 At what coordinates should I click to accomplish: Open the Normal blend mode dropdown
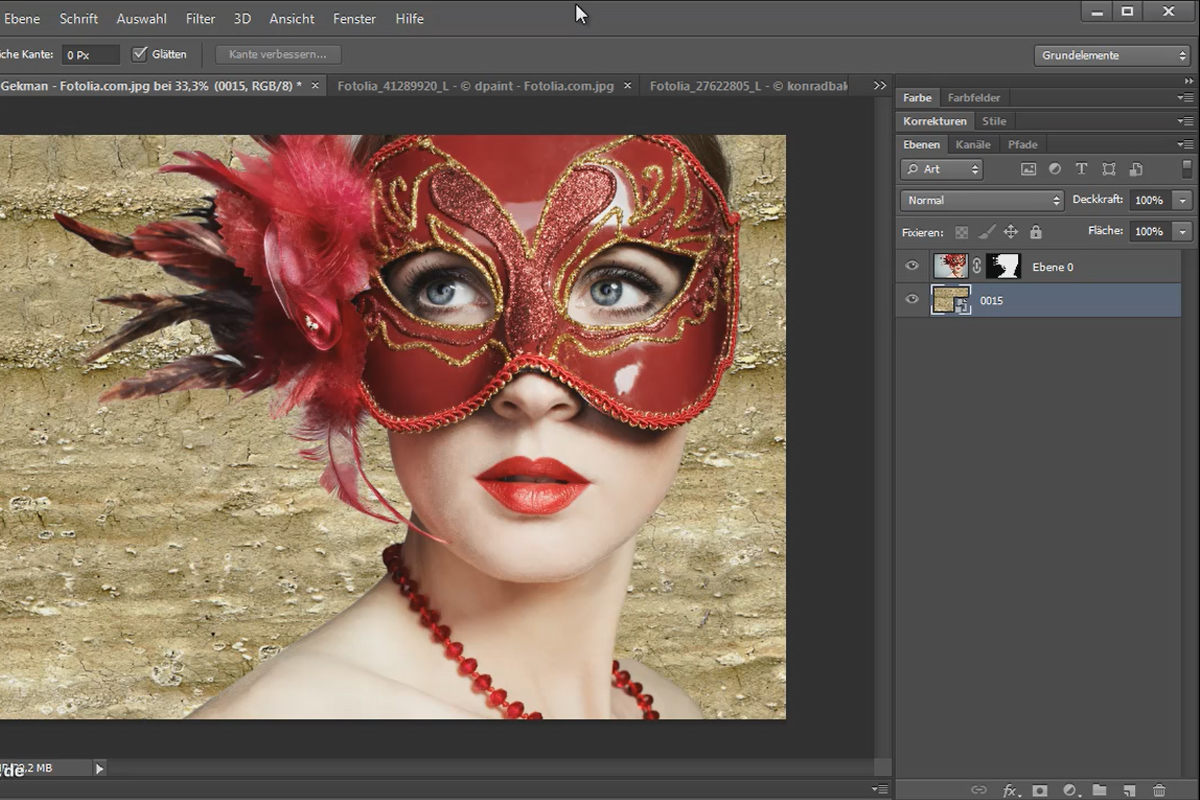point(982,200)
